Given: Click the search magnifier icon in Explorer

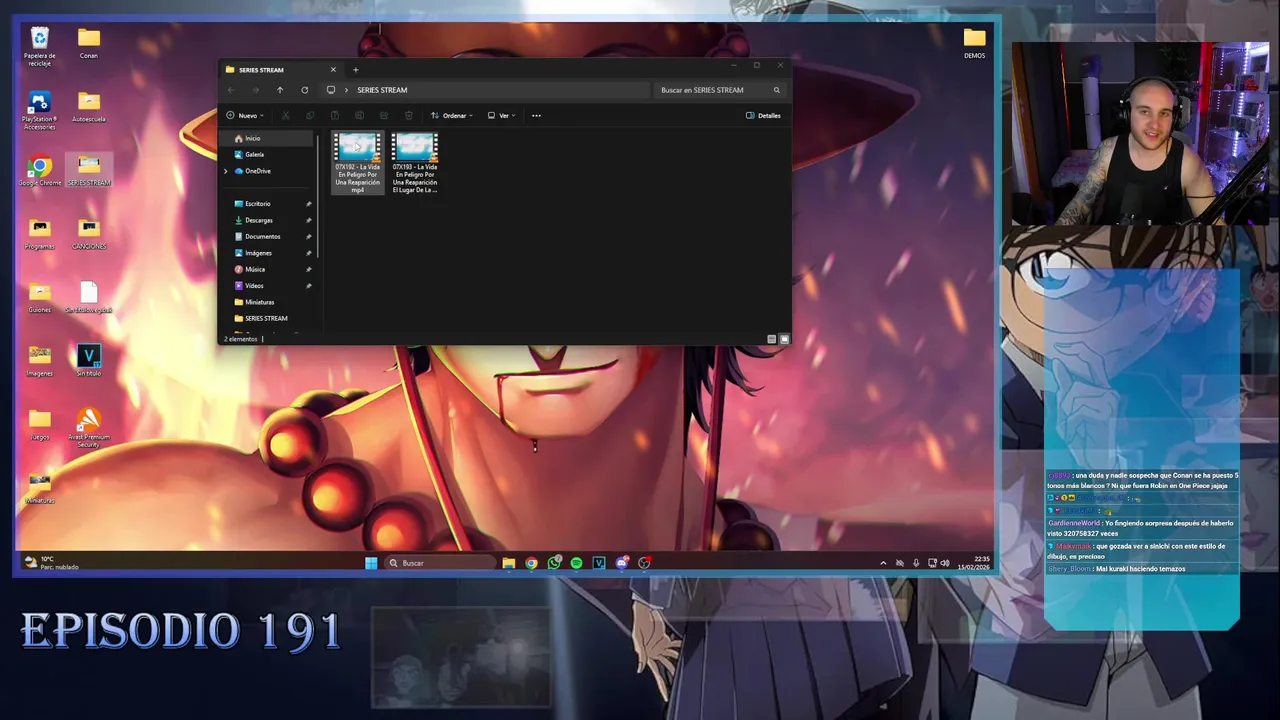Looking at the screenshot, I should [776, 90].
